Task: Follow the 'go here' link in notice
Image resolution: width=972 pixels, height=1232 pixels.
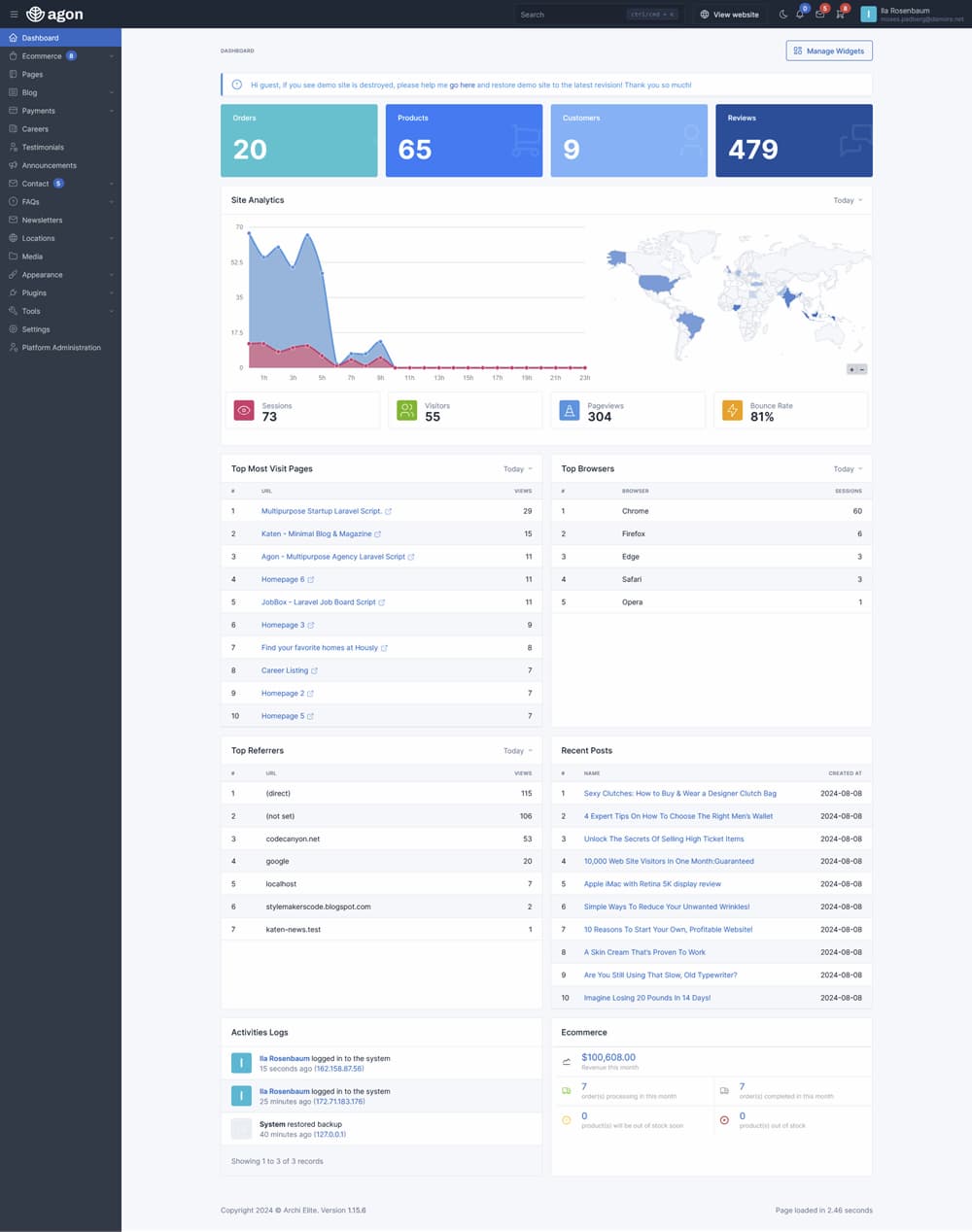Action: pyautogui.click(x=462, y=85)
